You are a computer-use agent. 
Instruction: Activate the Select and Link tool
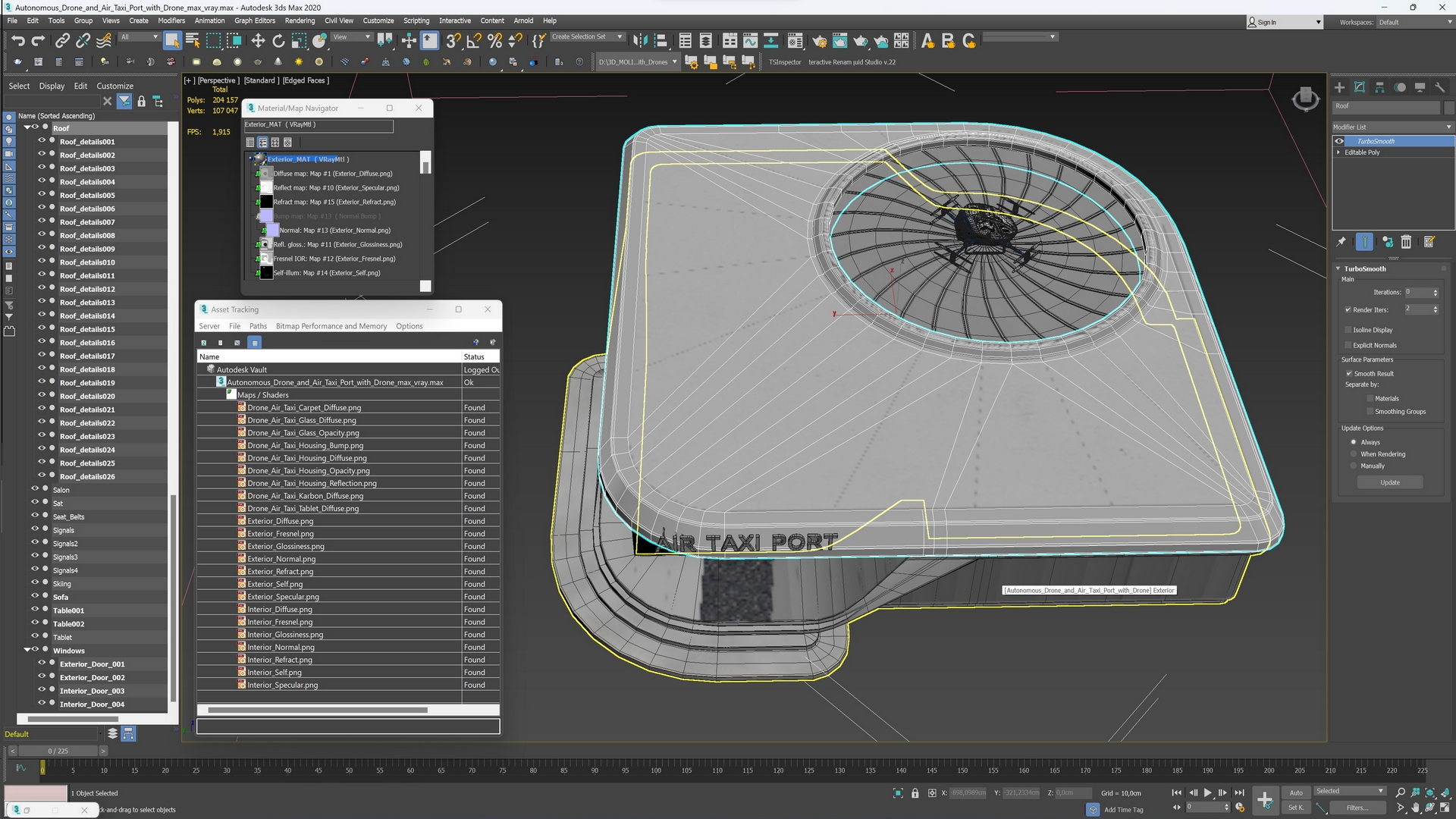(63, 40)
